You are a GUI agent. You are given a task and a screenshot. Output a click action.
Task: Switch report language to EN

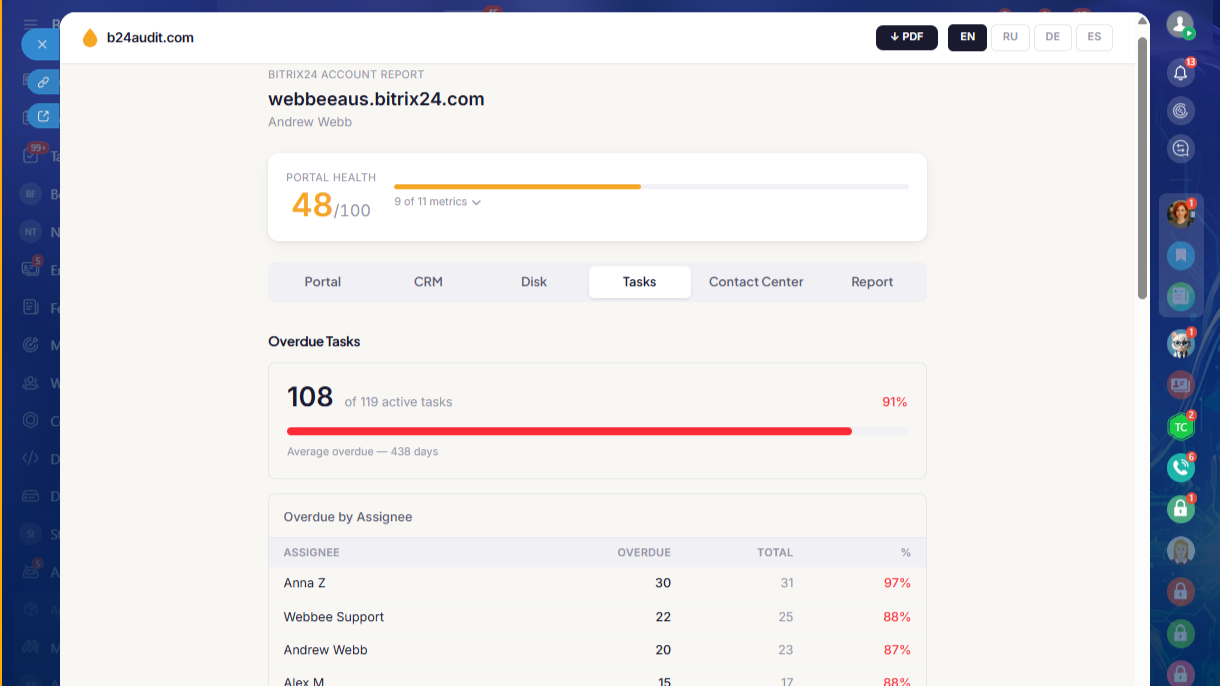[x=967, y=37]
